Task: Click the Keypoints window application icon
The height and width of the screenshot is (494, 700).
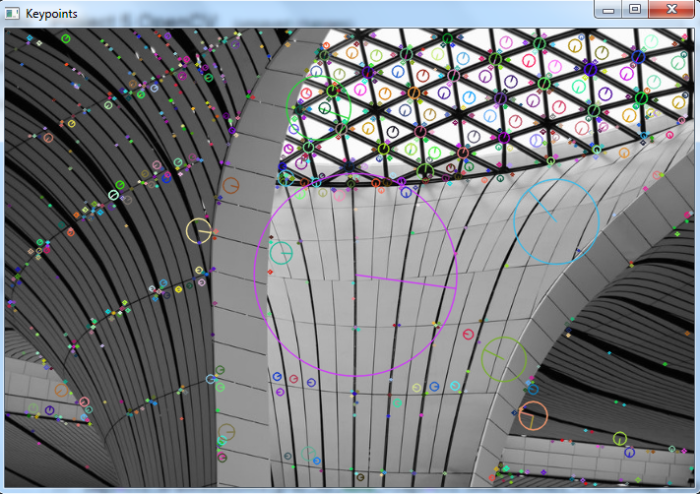Action: coord(11,12)
